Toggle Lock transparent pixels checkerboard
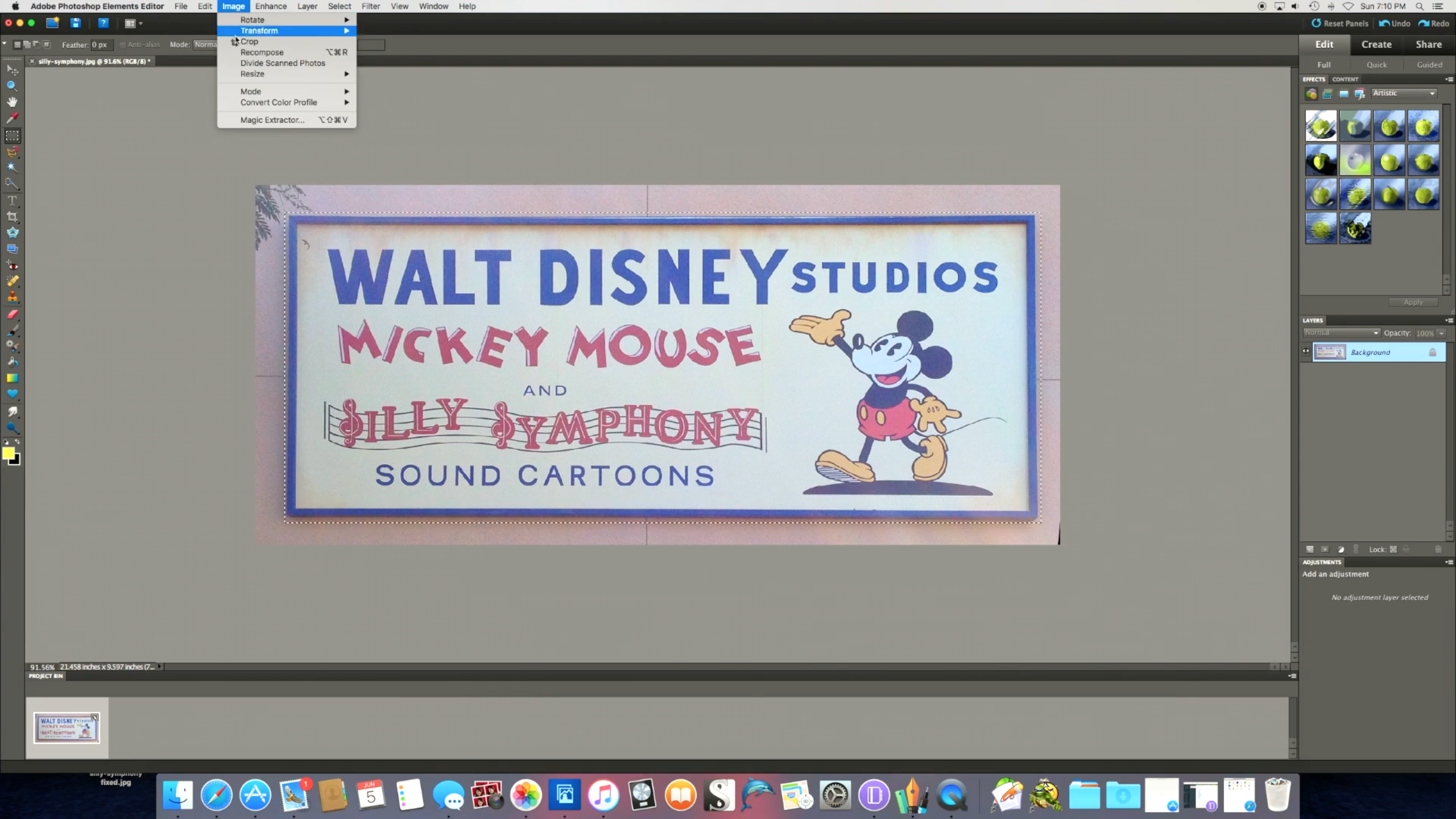 click(x=1393, y=549)
